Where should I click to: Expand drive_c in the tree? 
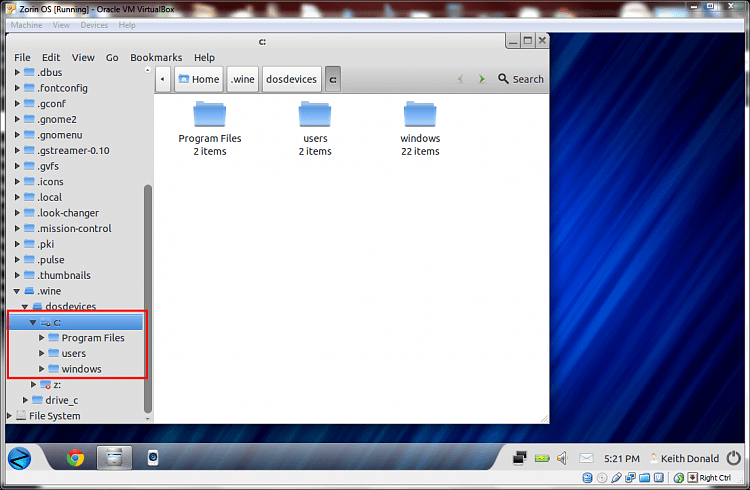coord(25,400)
